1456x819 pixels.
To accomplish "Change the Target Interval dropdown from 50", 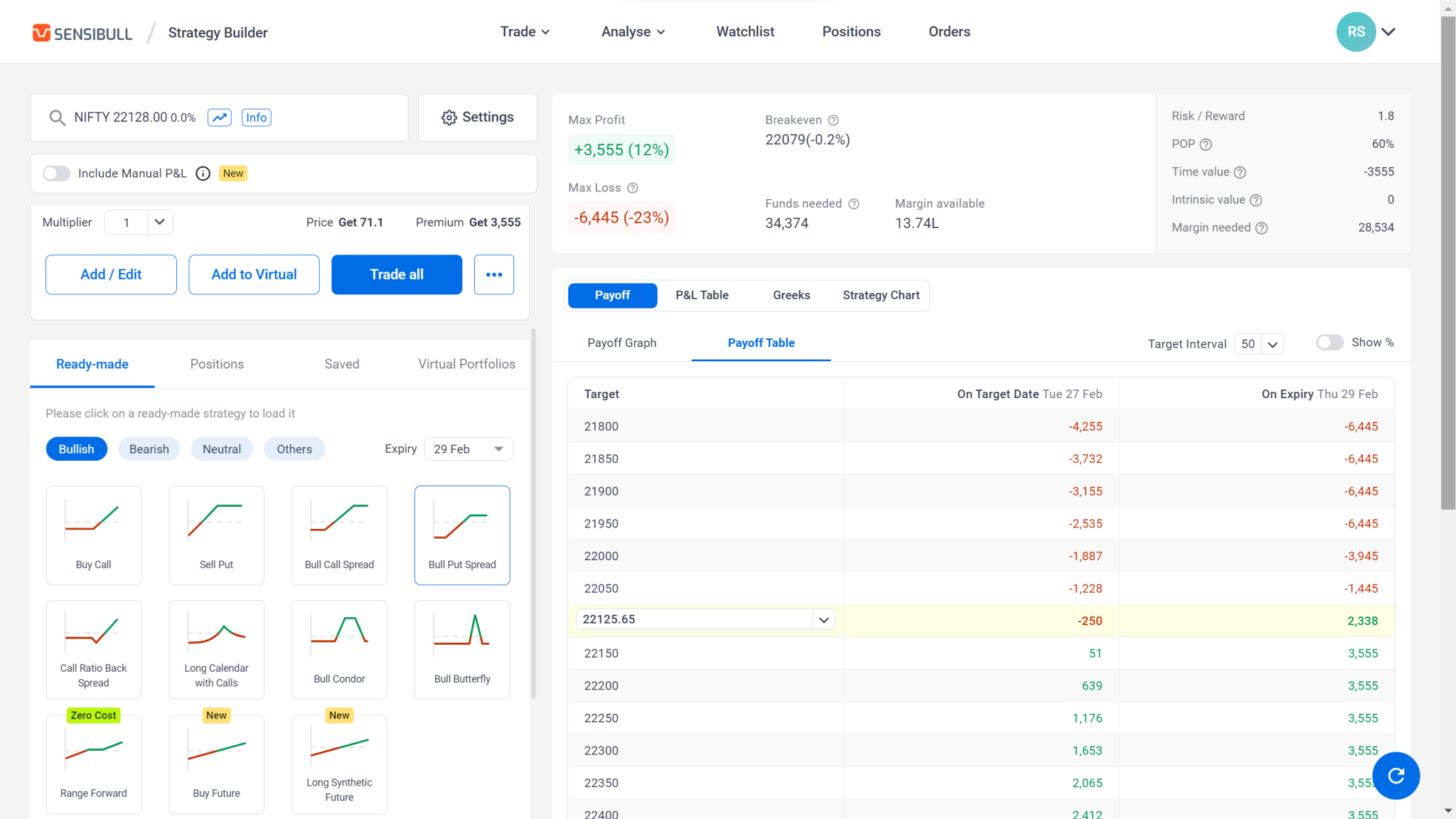I will 1258,343.
